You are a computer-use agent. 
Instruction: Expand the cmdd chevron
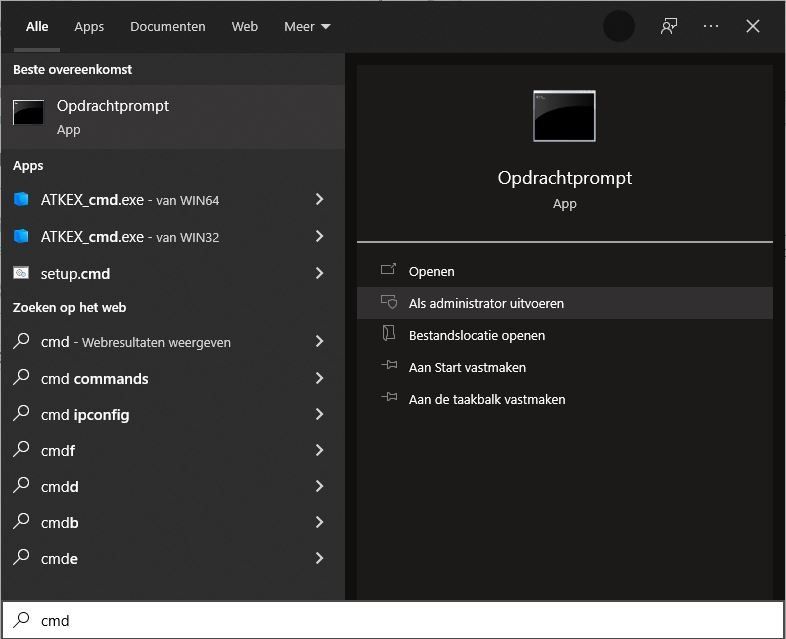point(319,487)
